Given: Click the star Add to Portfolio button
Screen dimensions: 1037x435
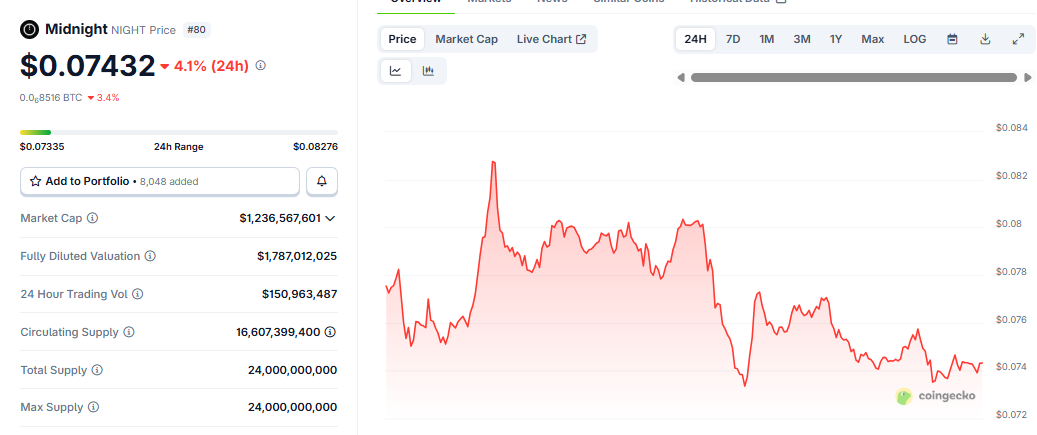Looking at the screenshot, I should coord(160,181).
